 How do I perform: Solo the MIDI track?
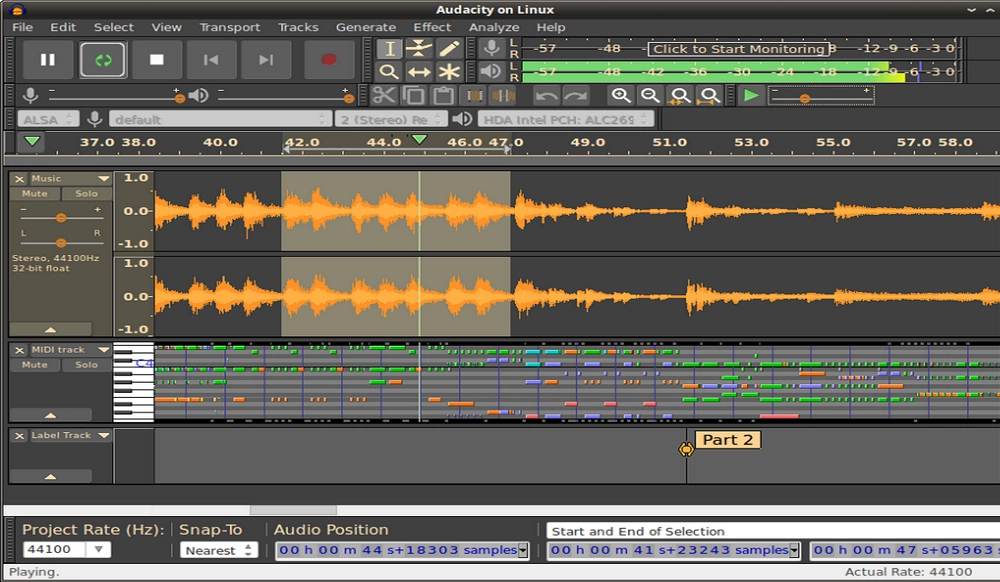point(86,365)
